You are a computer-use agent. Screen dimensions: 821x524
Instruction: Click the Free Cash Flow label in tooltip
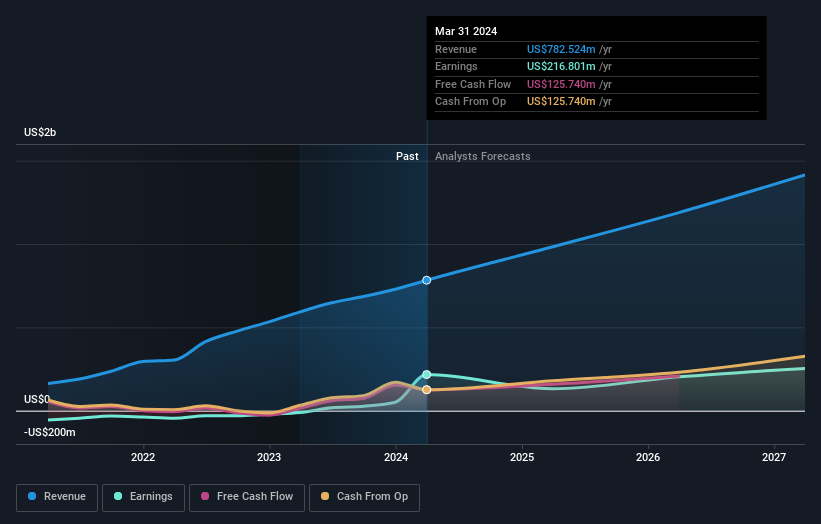473,84
